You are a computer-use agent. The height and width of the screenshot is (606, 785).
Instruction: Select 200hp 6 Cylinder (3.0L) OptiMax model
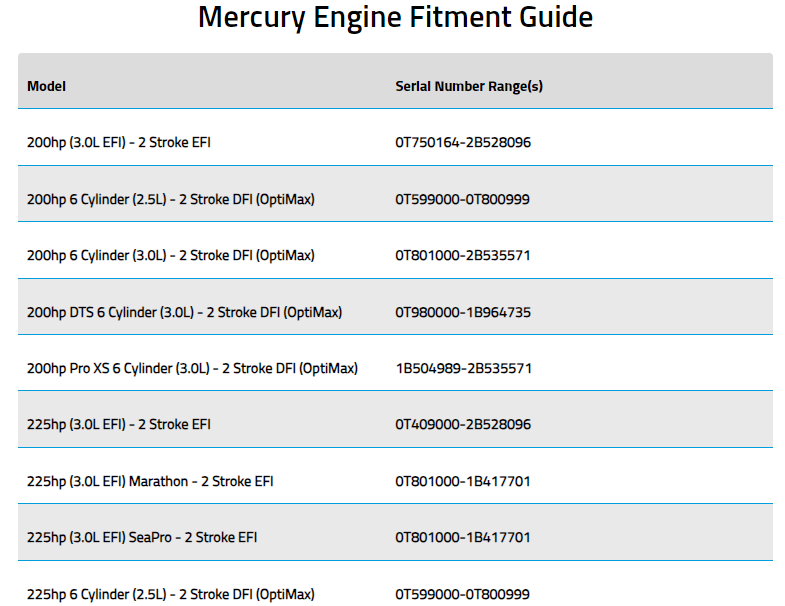pyautogui.click(x=171, y=255)
